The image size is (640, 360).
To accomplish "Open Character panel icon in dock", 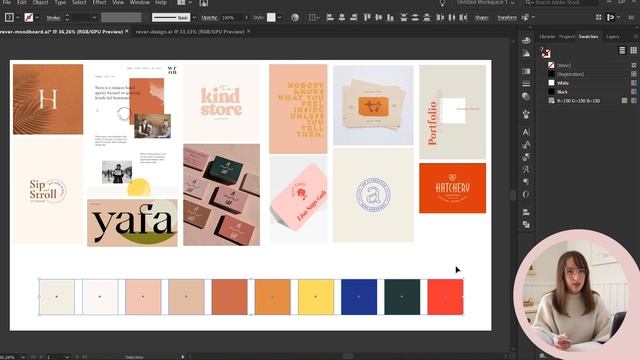I will click(526, 132).
